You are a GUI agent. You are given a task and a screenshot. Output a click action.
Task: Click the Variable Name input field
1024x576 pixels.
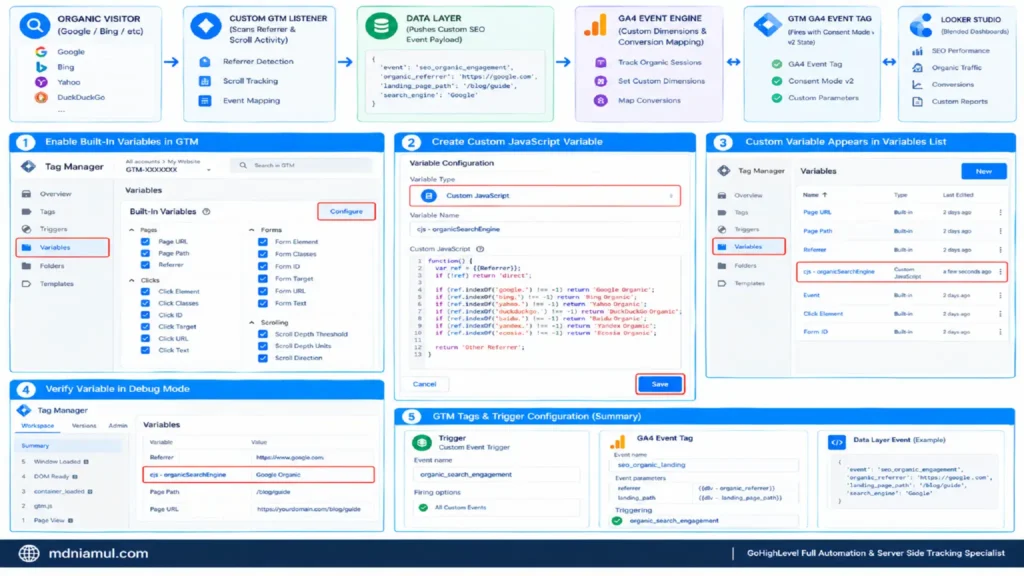click(545, 230)
